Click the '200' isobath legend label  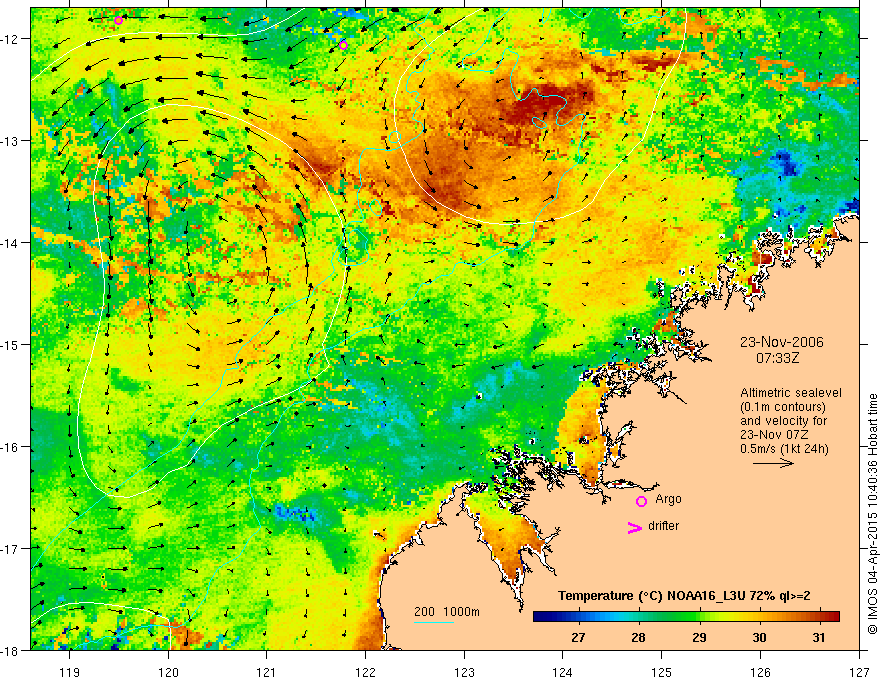tap(424, 612)
